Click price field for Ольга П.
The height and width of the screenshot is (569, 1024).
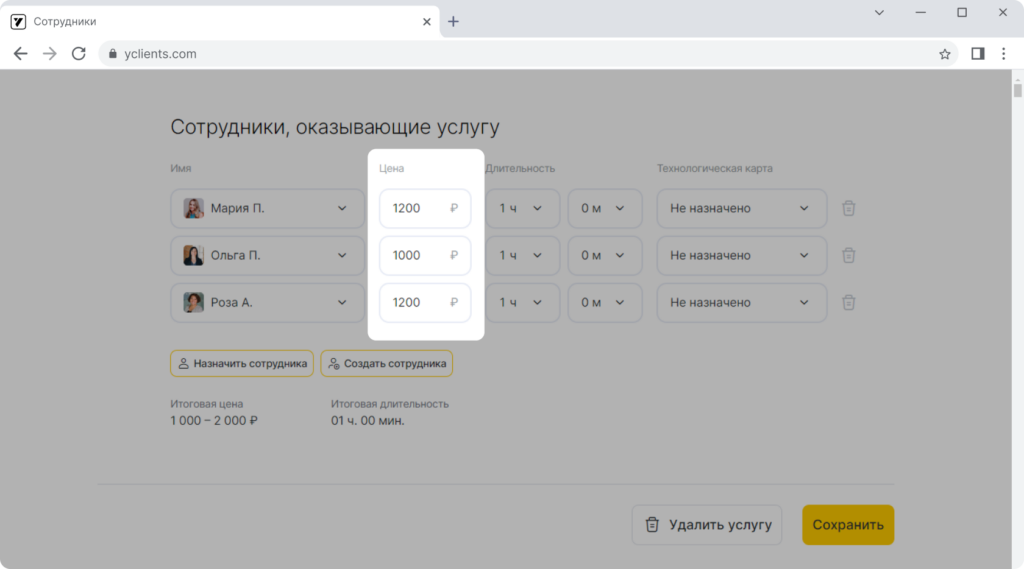click(425, 255)
